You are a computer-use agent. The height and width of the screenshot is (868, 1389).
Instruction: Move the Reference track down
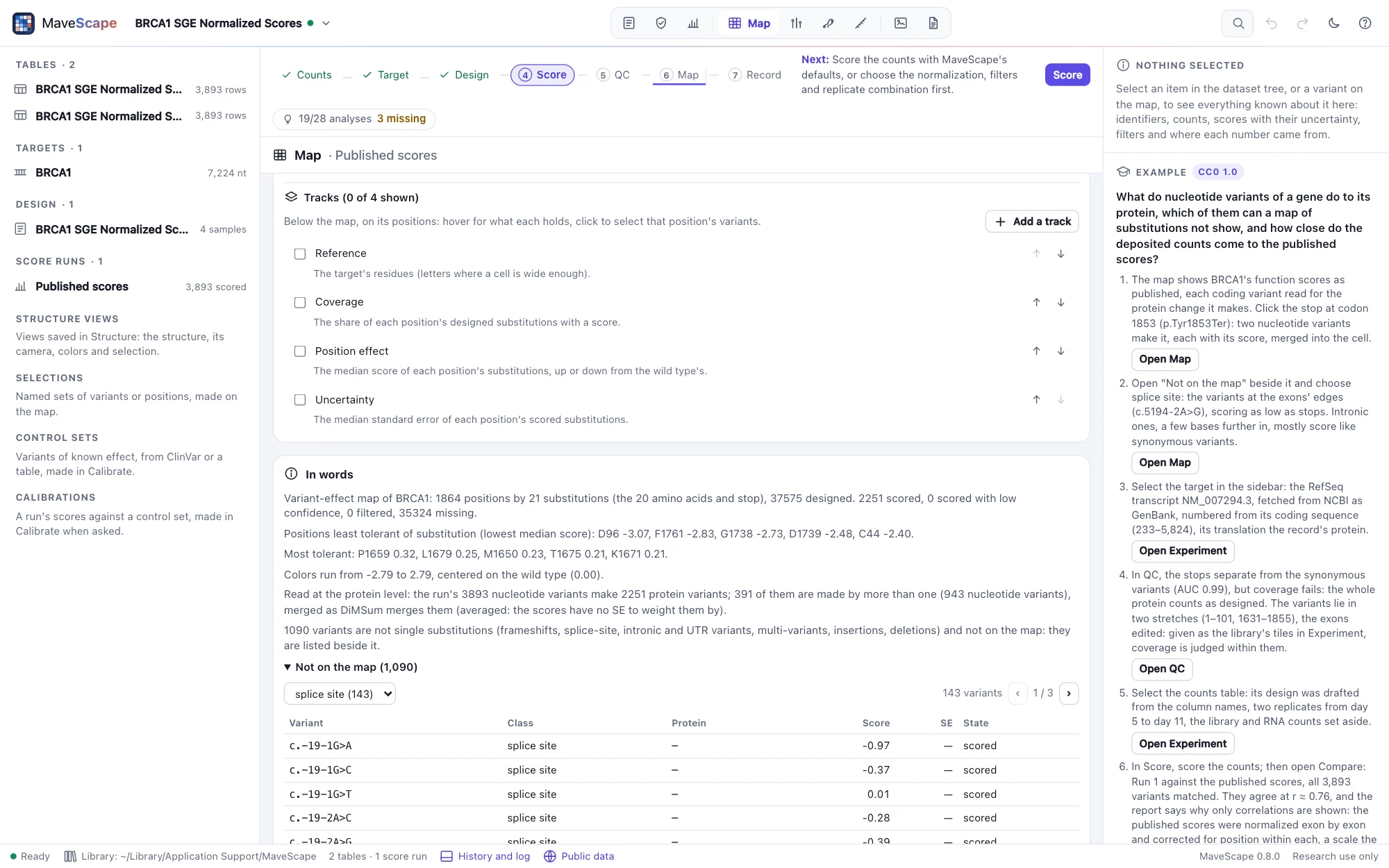click(x=1061, y=253)
